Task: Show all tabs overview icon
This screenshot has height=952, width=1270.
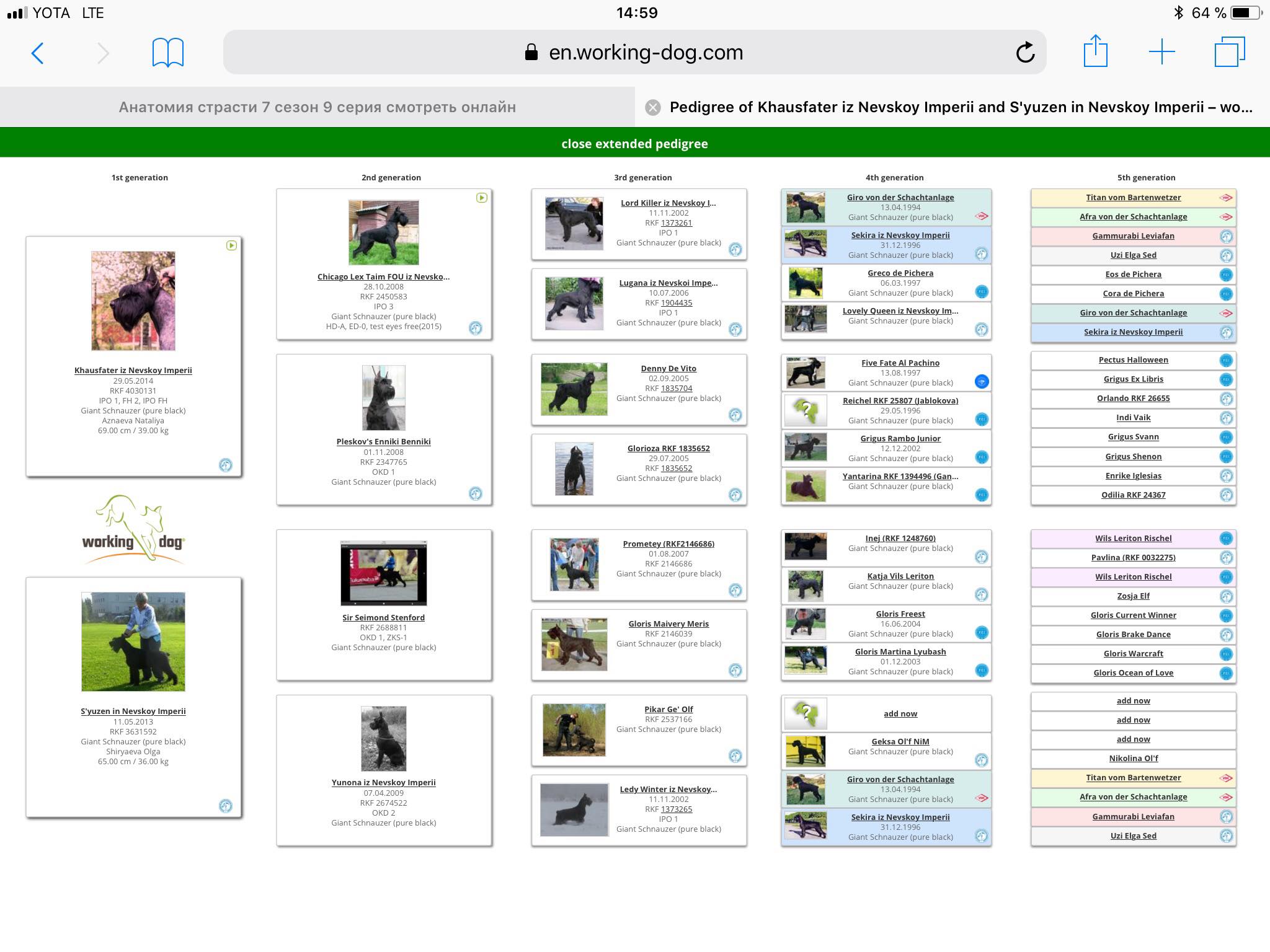Action: tap(1230, 52)
